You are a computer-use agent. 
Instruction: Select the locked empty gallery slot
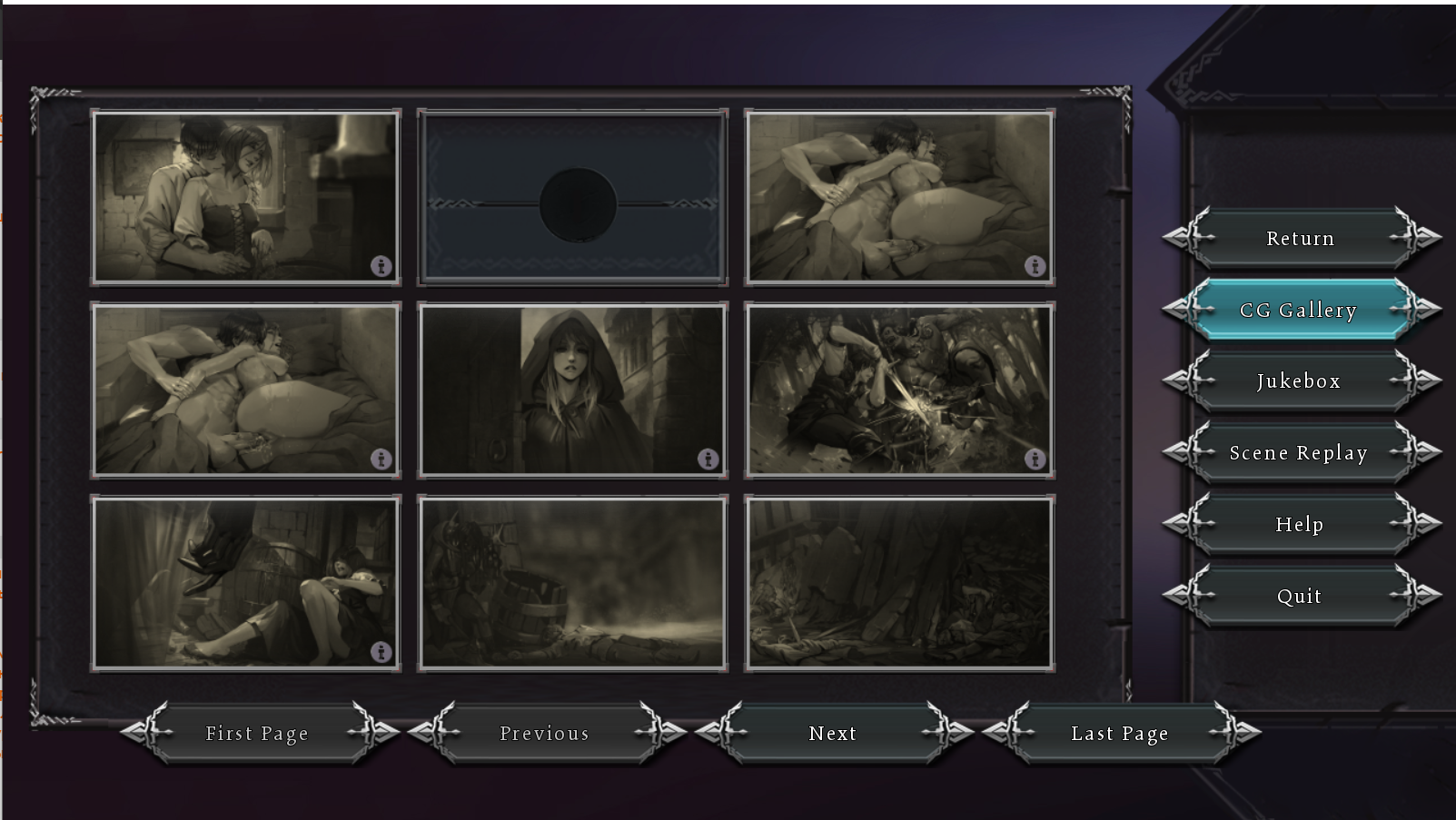coord(573,197)
